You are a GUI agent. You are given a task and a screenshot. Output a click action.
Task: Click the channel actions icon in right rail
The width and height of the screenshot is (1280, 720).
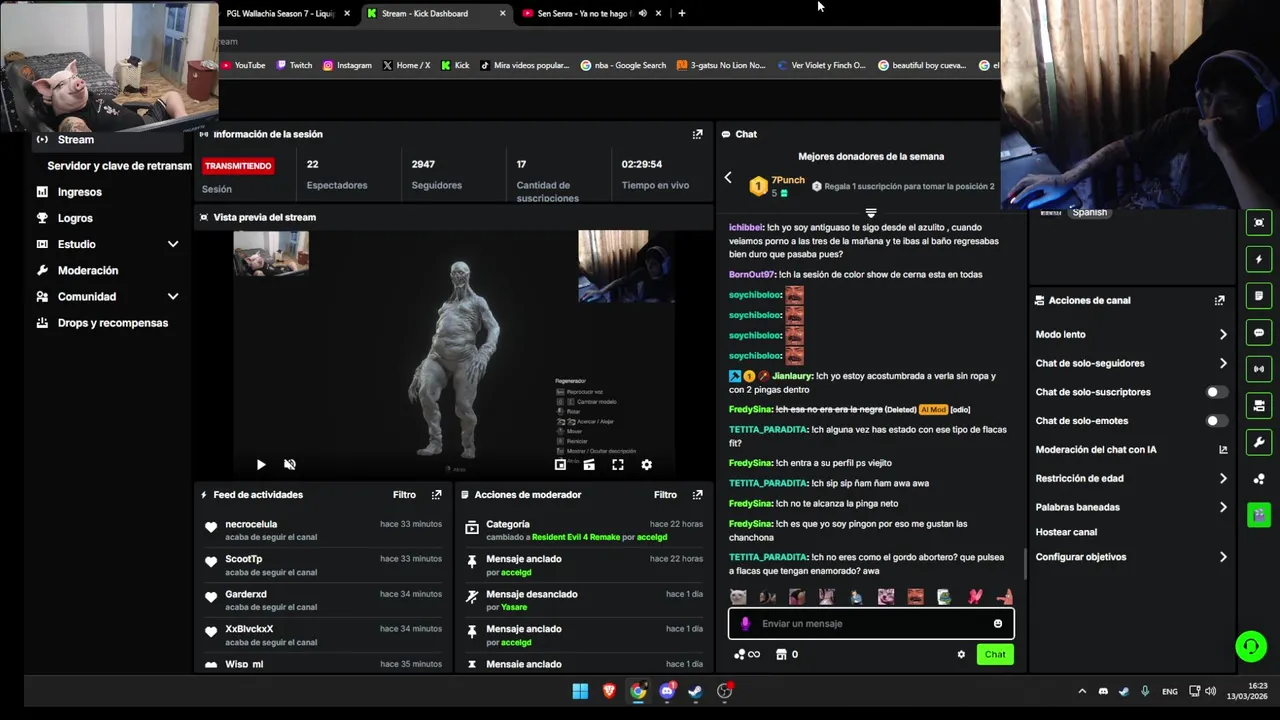click(x=1259, y=405)
